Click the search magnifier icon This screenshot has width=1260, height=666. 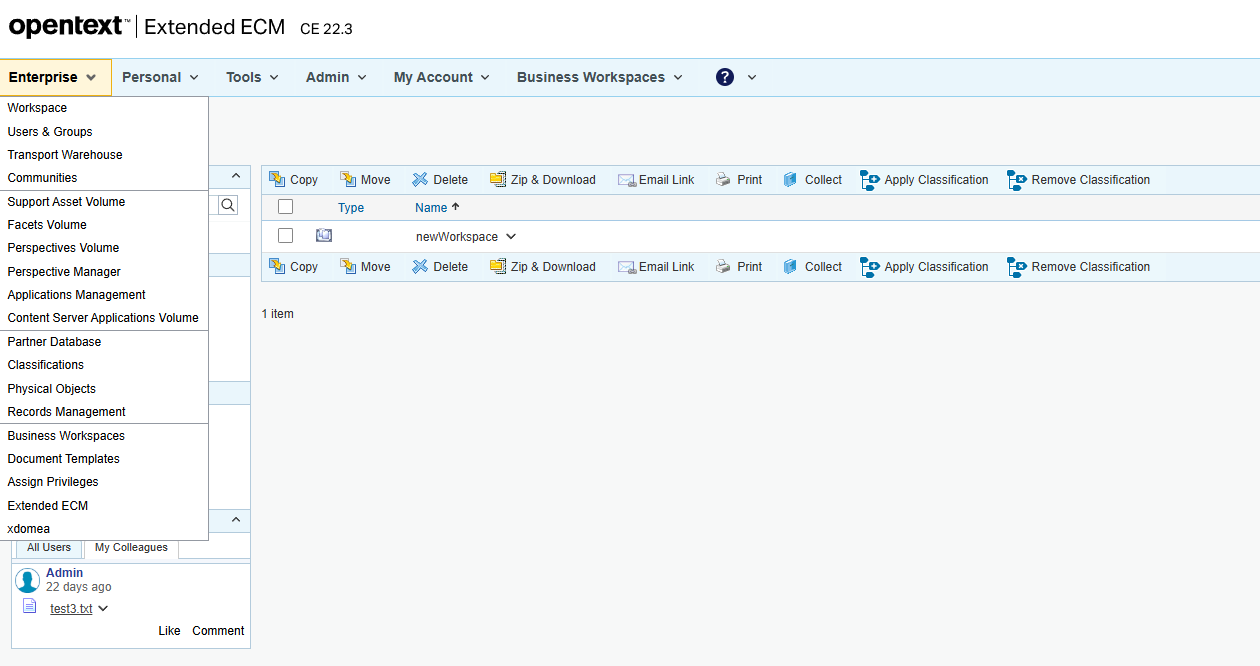click(228, 205)
